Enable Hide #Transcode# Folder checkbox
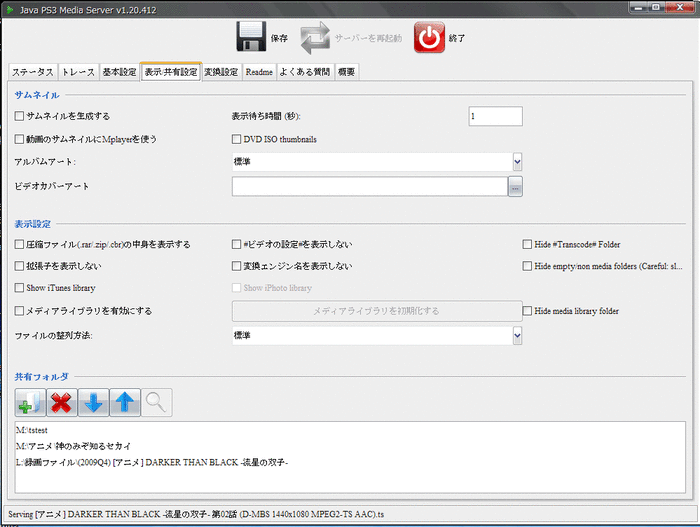700x527 pixels. tap(527, 244)
